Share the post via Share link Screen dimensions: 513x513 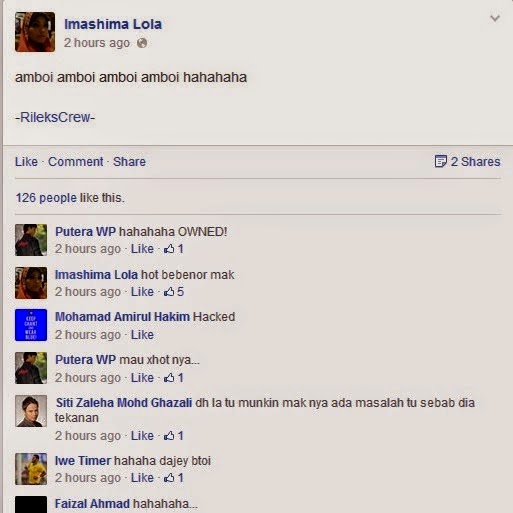129,162
